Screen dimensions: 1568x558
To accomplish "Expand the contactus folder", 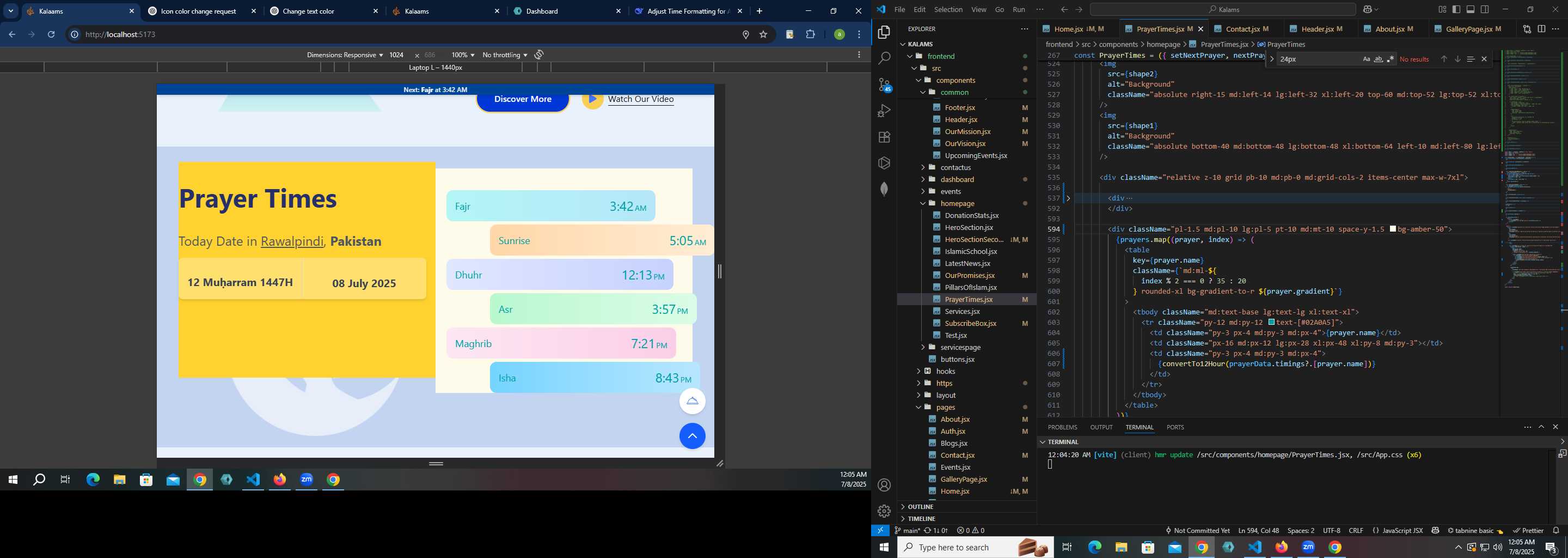I will 955,167.
